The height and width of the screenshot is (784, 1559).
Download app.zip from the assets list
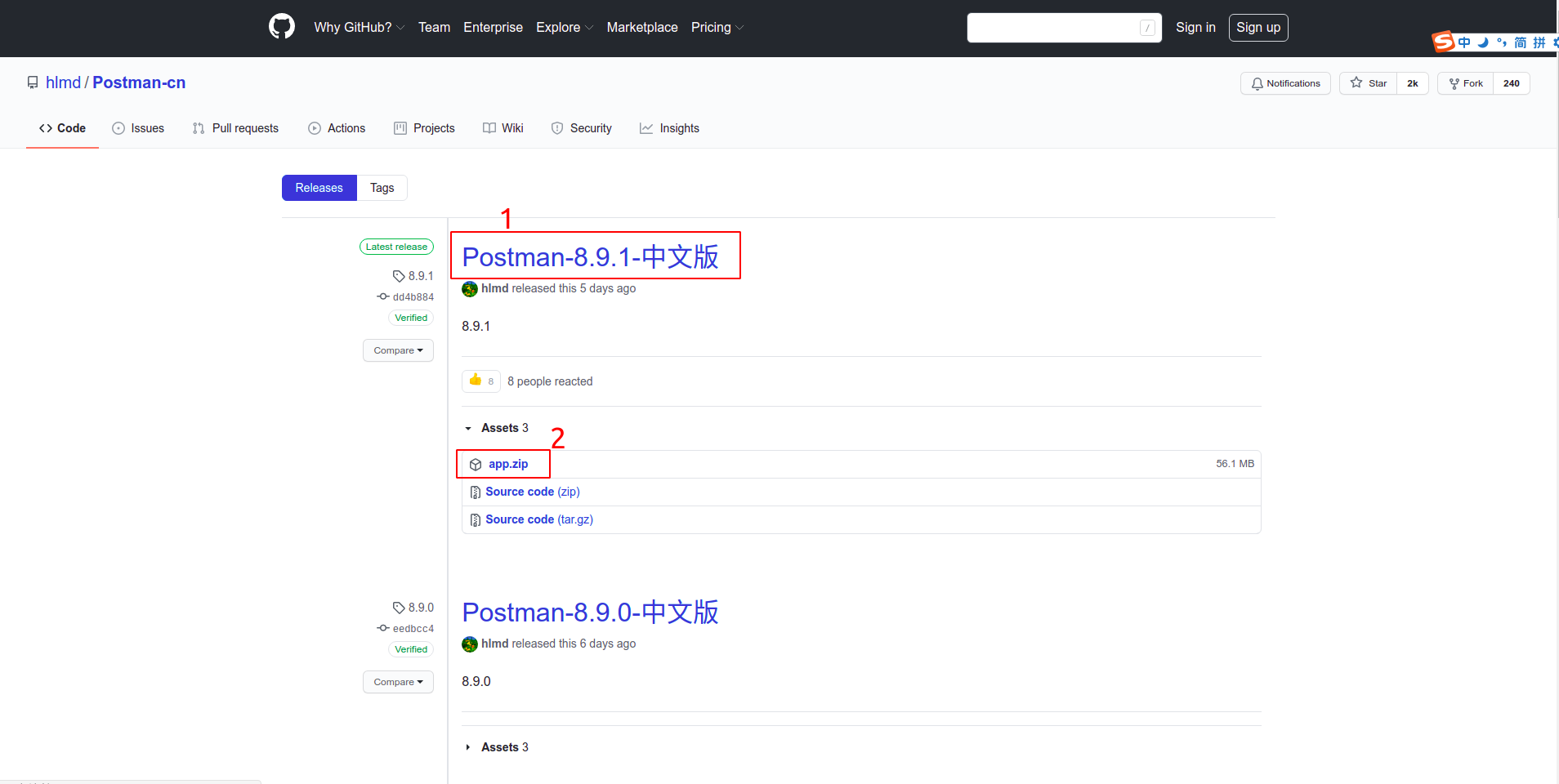tap(507, 463)
